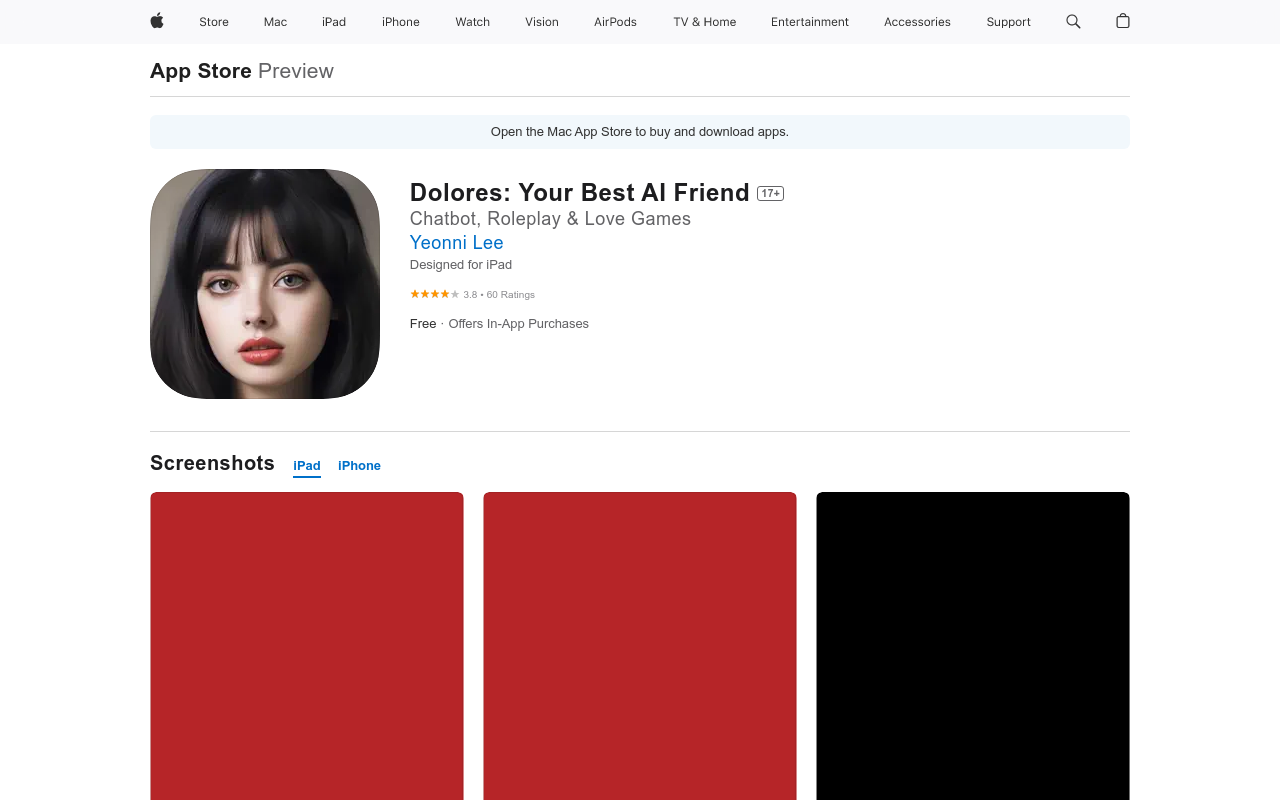Click the Designed for iPad text
Image resolution: width=1280 pixels, height=800 pixels.
click(461, 265)
